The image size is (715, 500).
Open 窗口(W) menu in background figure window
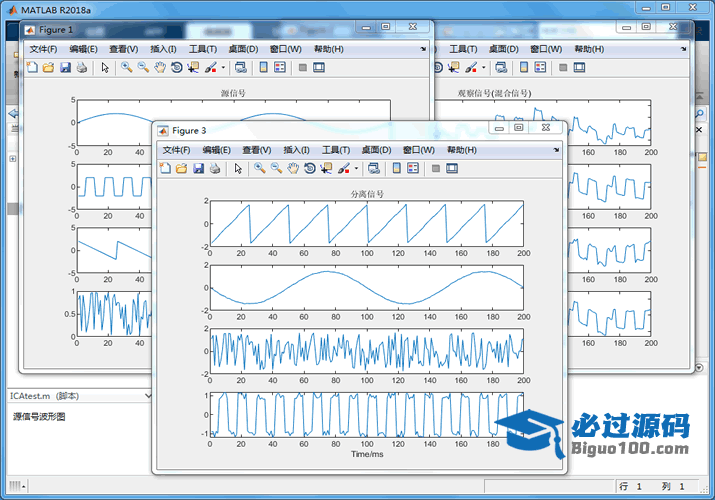point(546,49)
